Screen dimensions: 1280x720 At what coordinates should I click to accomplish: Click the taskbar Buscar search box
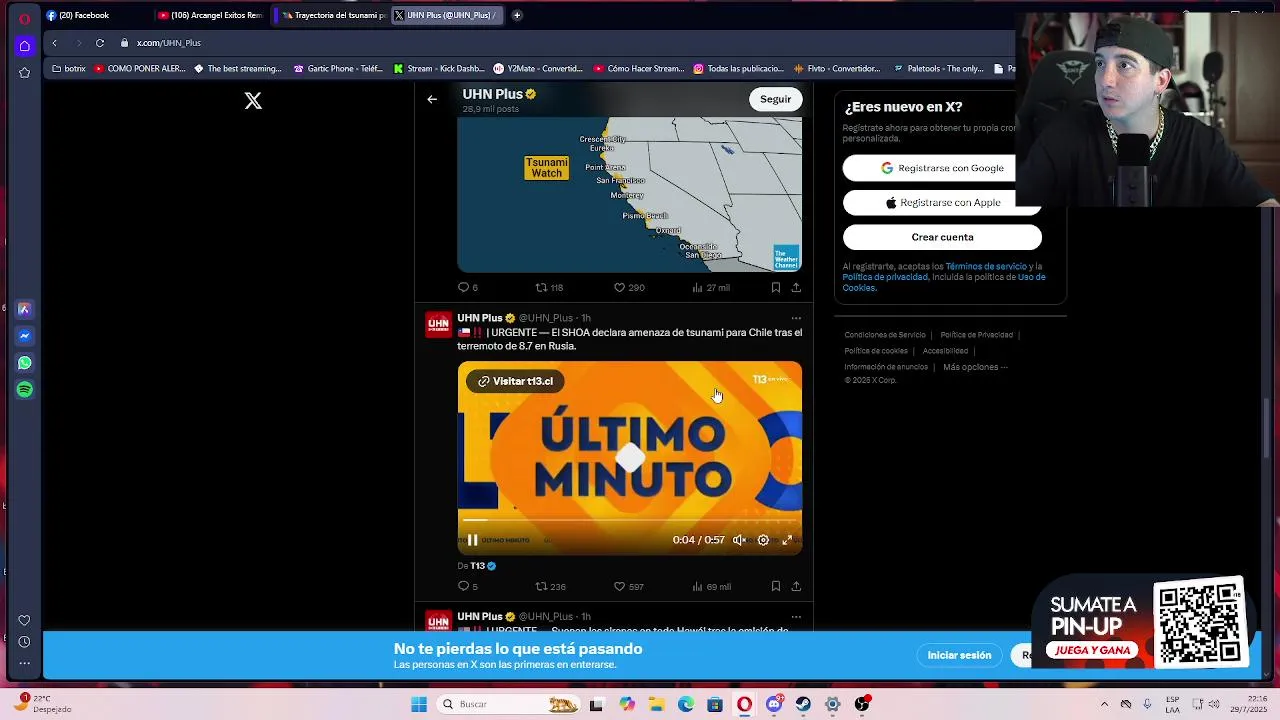[x=510, y=704]
